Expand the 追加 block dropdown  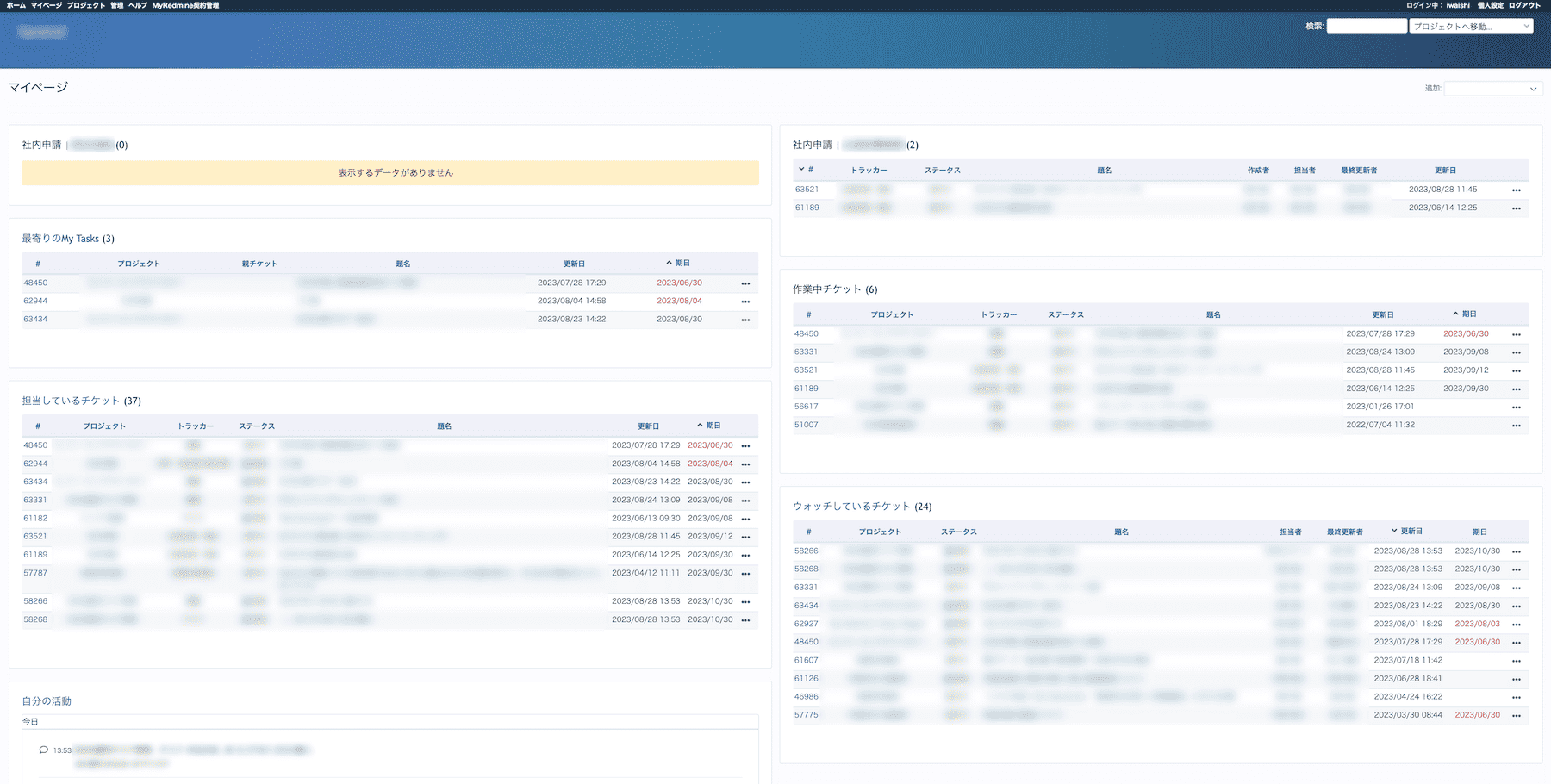1492,89
